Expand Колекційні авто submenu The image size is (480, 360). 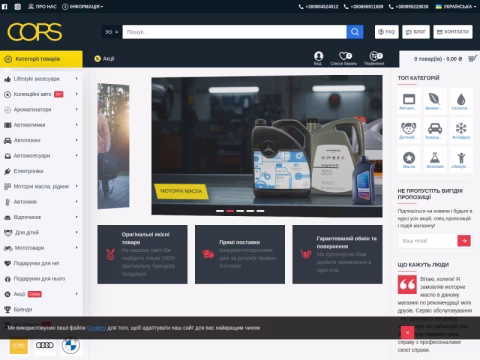click(77, 94)
